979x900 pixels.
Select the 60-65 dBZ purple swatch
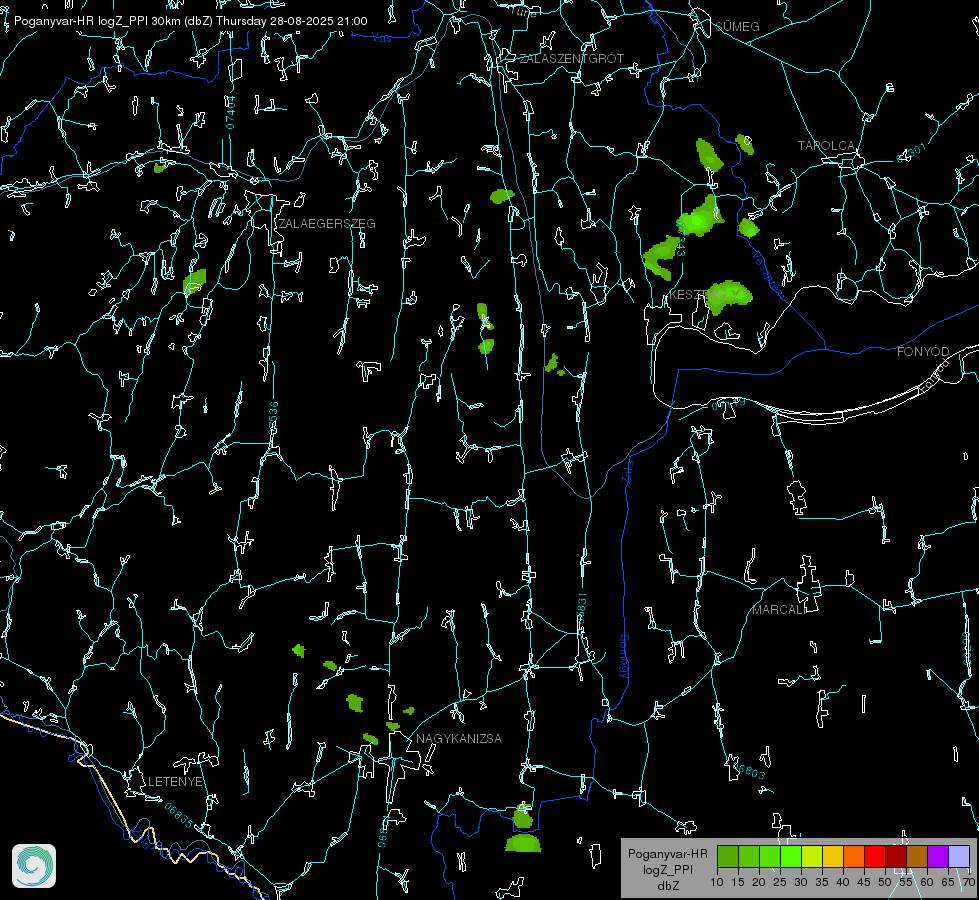pyautogui.click(x=938, y=856)
